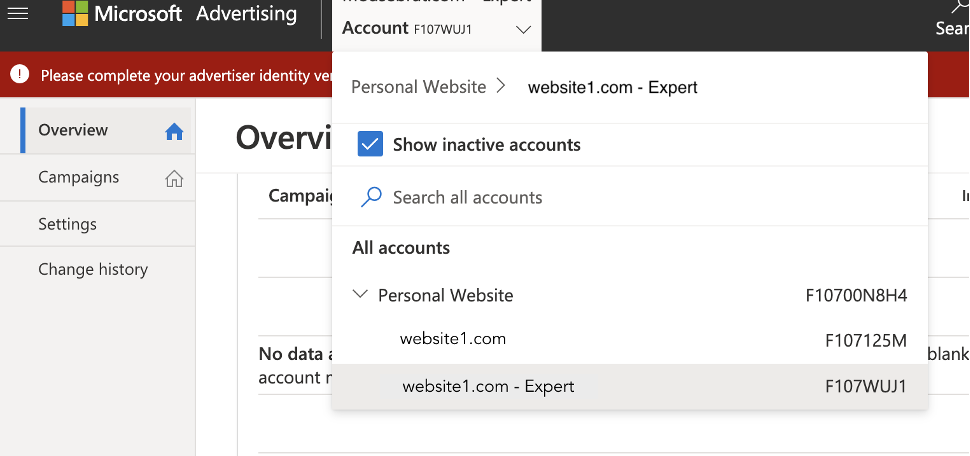Open the Campaigns menu item
This screenshot has height=456, width=970.
(x=97, y=178)
